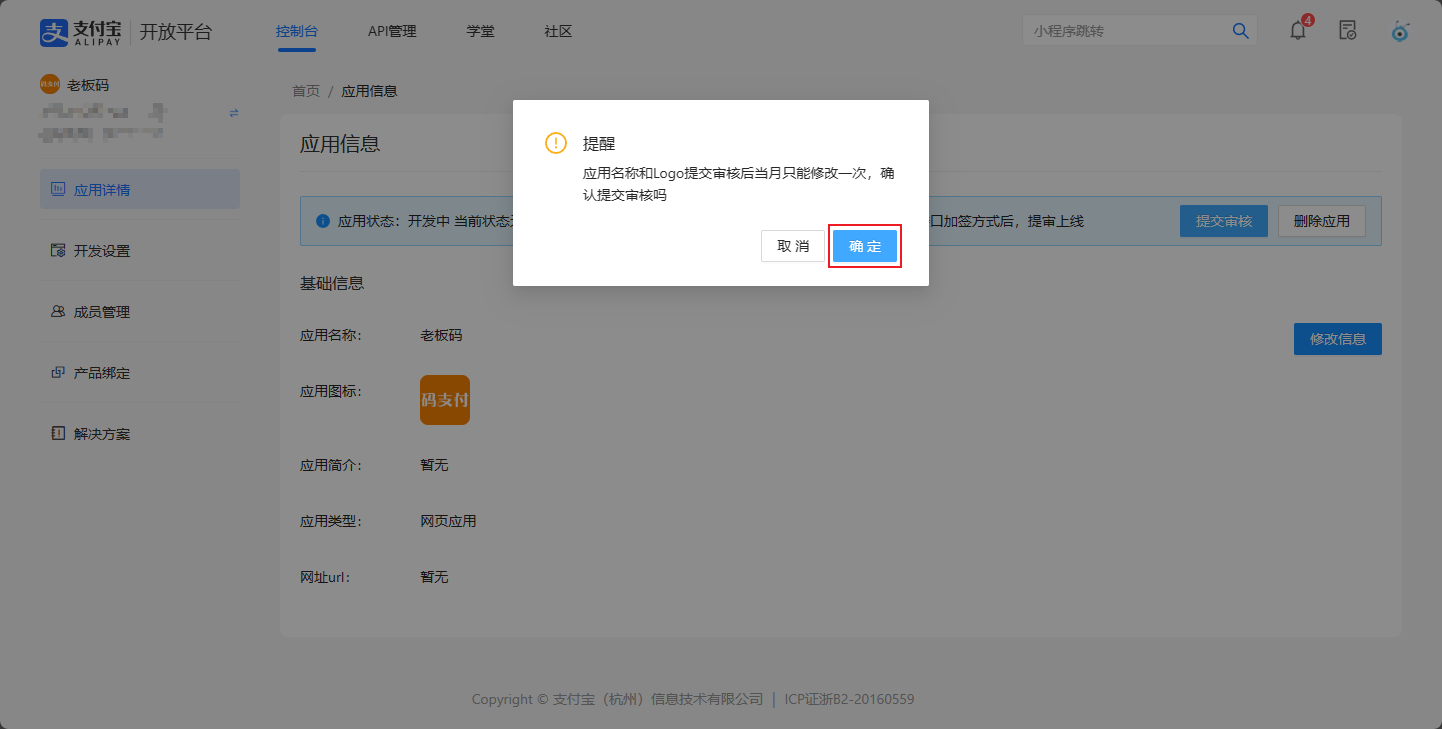The width and height of the screenshot is (1442, 729).
Task: Select 成员管理 sidebar item
Action: point(102,312)
